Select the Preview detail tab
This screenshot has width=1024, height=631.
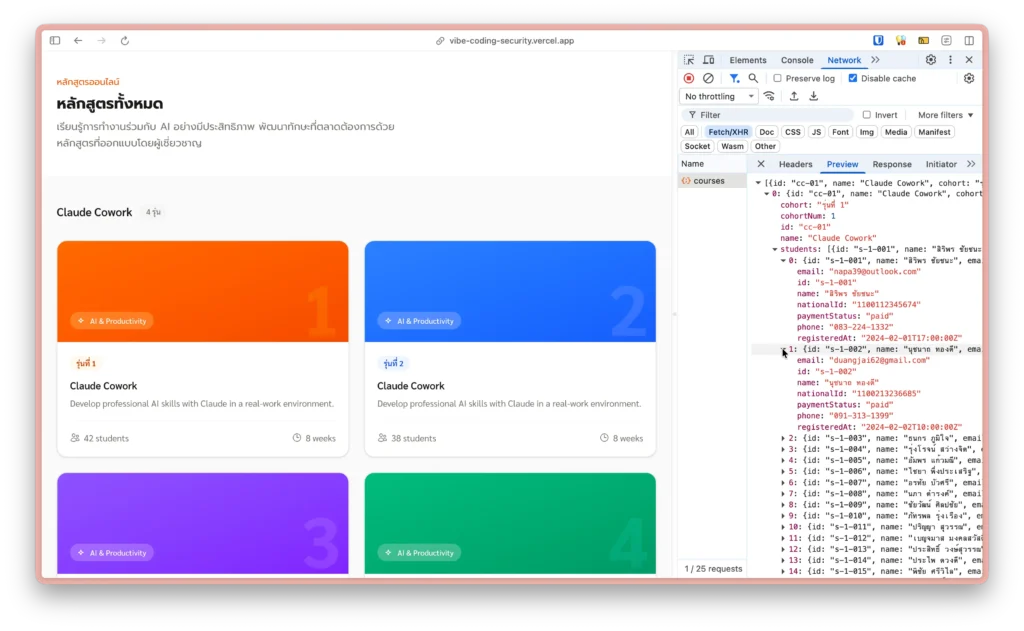tap(842, 164)
